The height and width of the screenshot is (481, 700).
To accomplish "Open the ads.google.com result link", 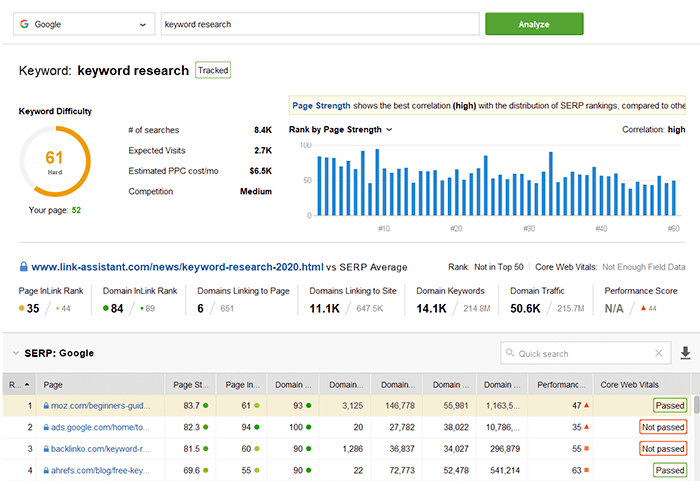I will (100, 427).
